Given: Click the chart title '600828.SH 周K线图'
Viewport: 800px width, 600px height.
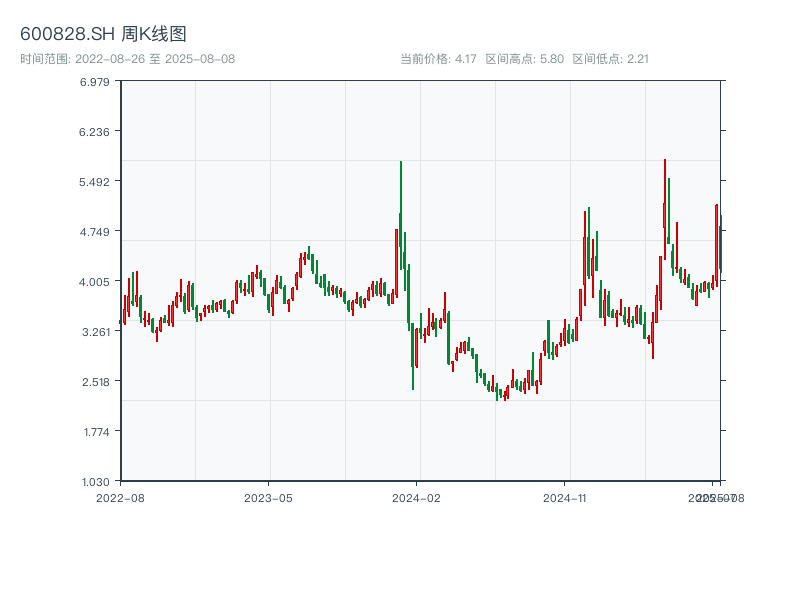Looking at the screenshot, I should tap(103, 34).
